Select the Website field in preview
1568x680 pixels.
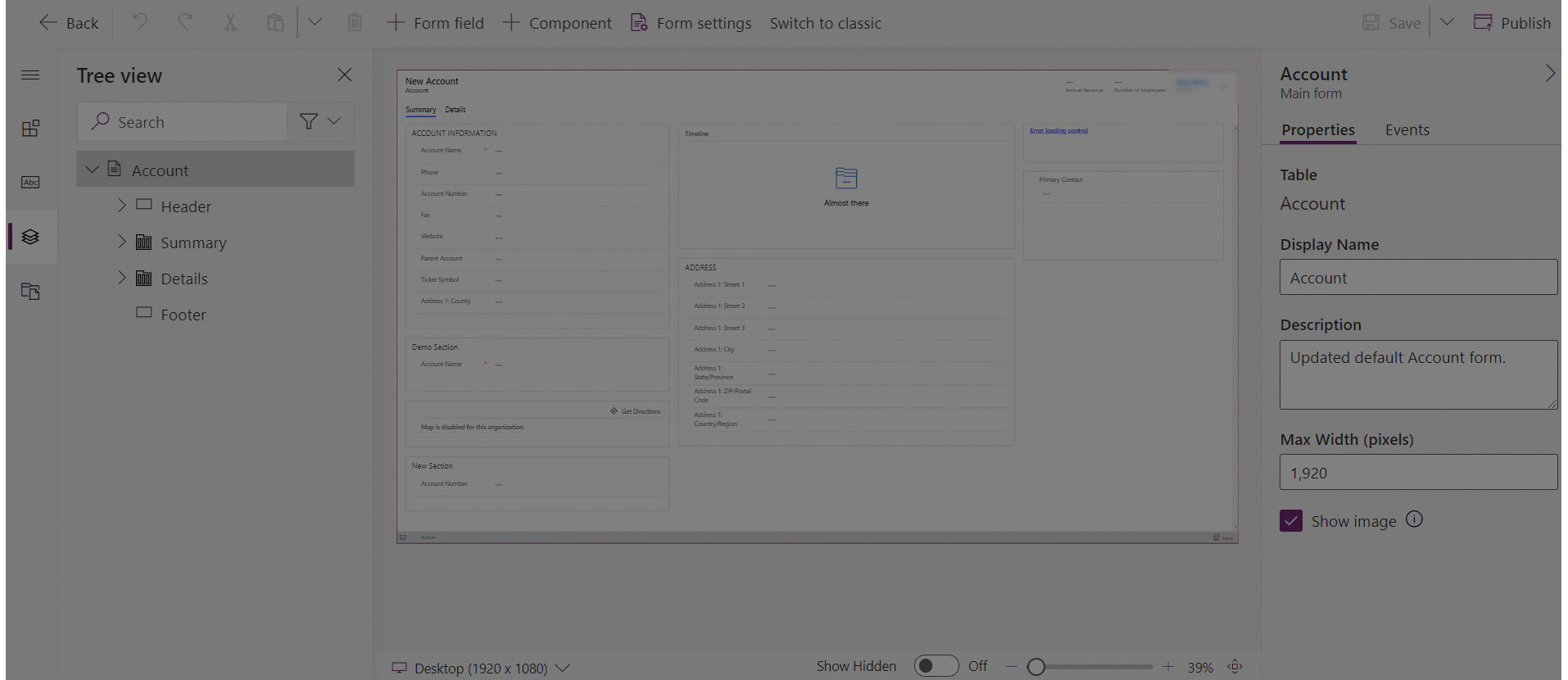point(537,237)
